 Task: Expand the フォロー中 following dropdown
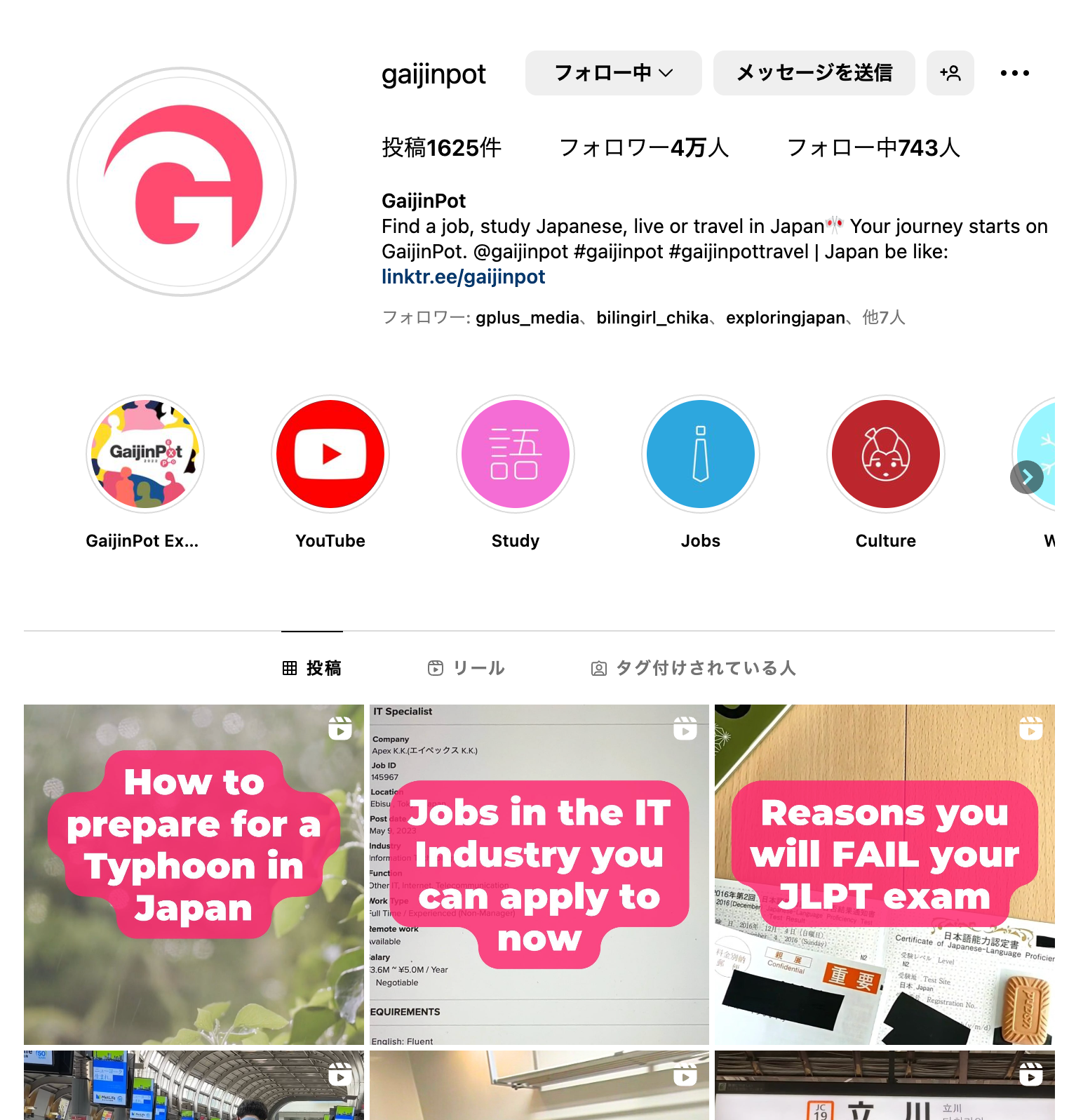pyautogui.click(x=613, y=73)
